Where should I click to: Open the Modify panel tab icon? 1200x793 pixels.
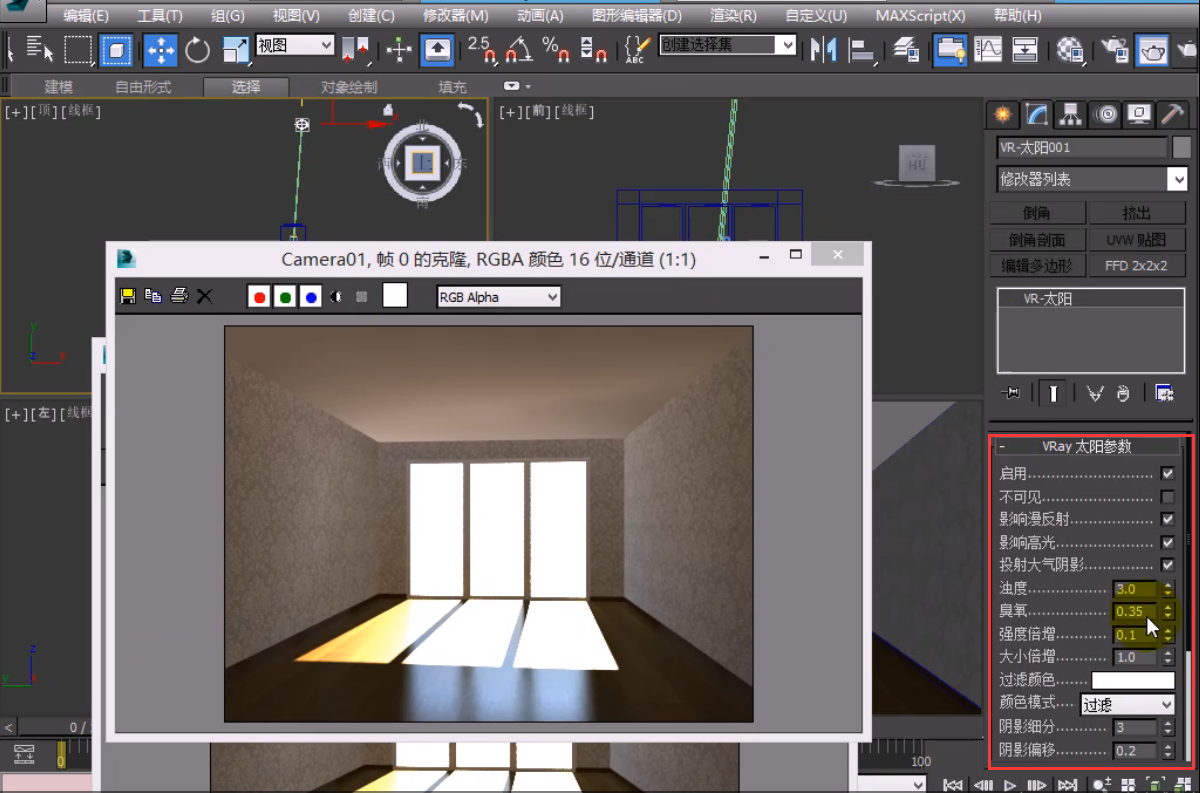coord(1037,114)
